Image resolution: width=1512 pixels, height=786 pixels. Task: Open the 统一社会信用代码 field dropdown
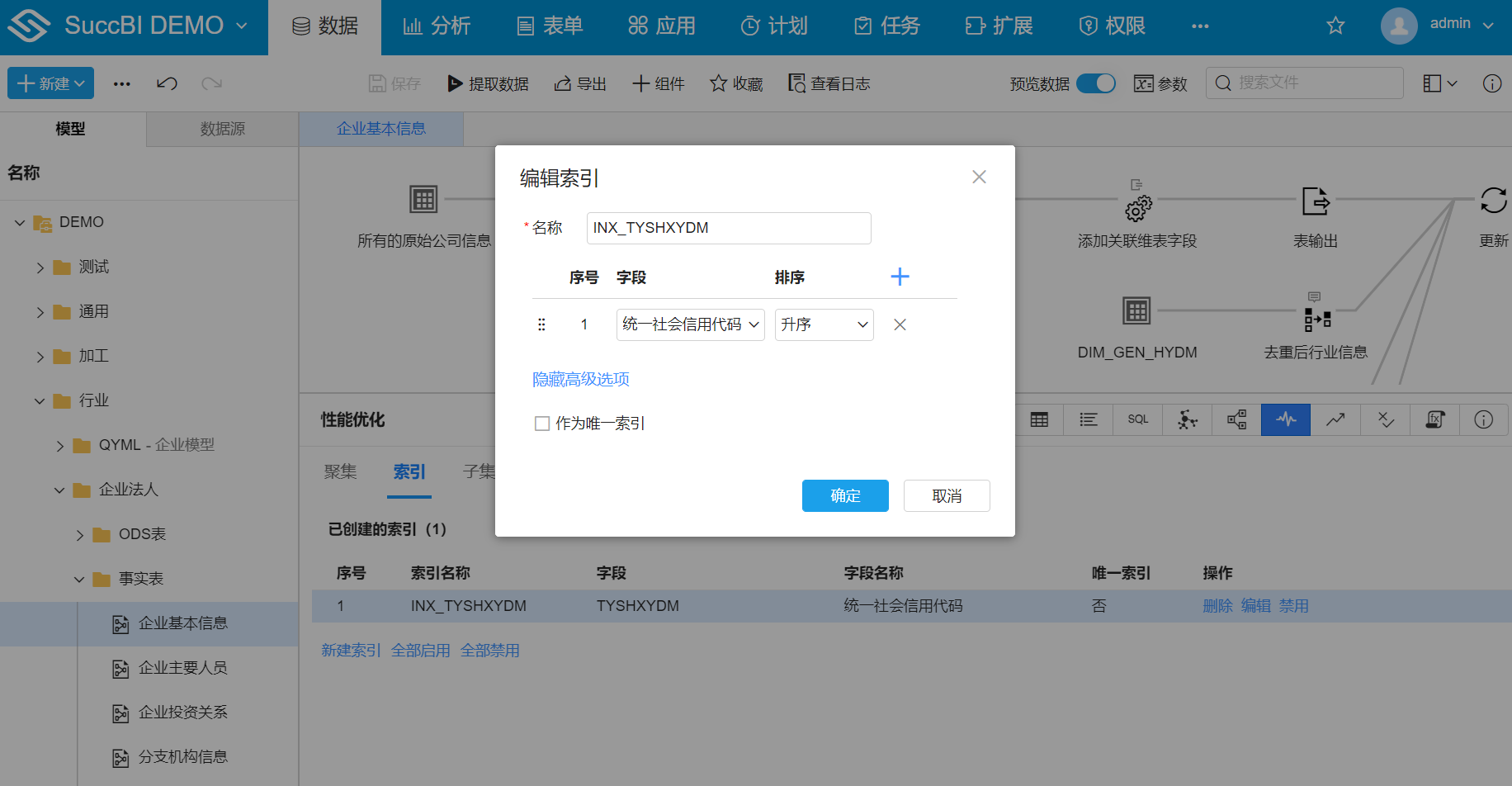click(690, 324)
